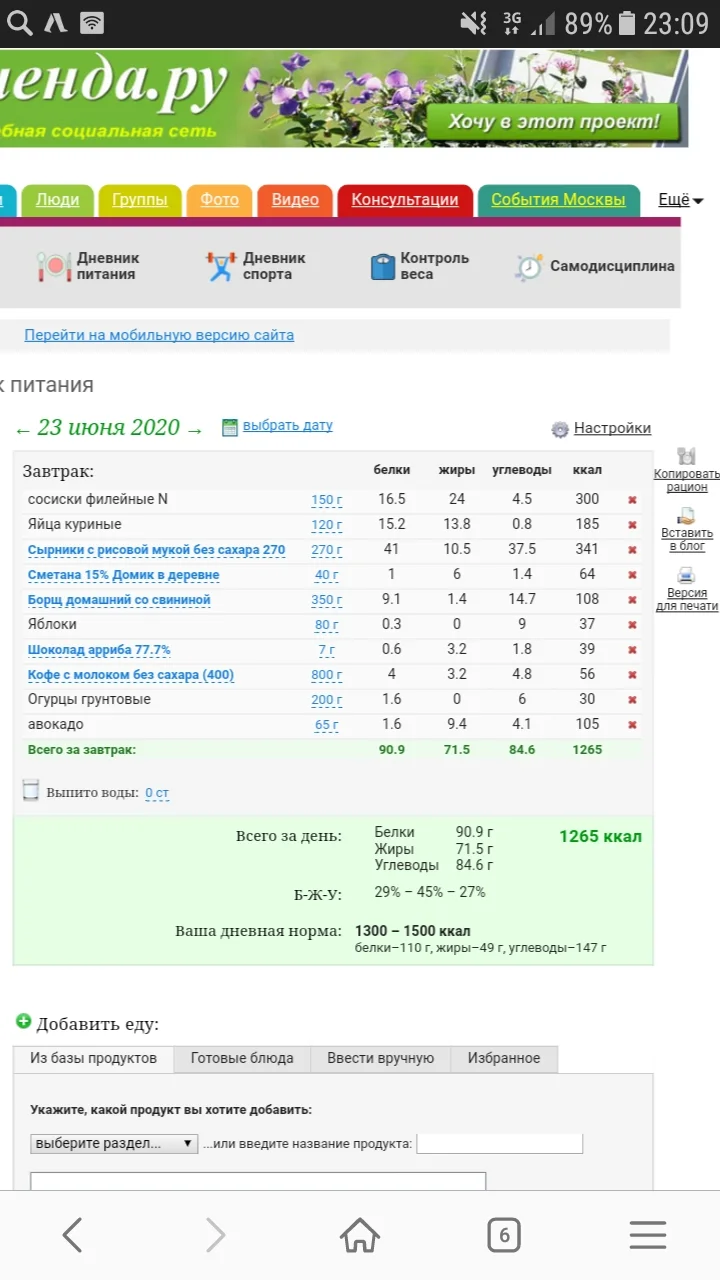720x1280 pixels.
Task: Click the green plus icon near Добавить еду
Action: [24, 1021]
